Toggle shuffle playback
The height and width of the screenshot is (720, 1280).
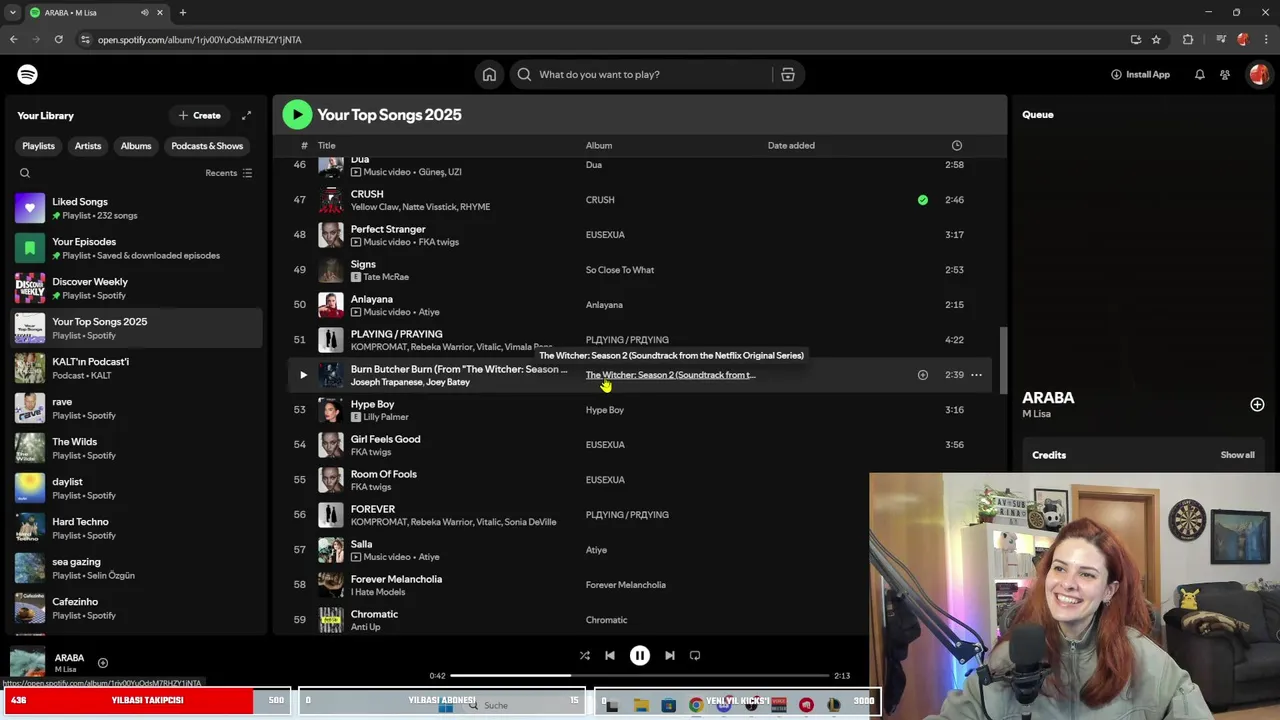pos(584,655)
